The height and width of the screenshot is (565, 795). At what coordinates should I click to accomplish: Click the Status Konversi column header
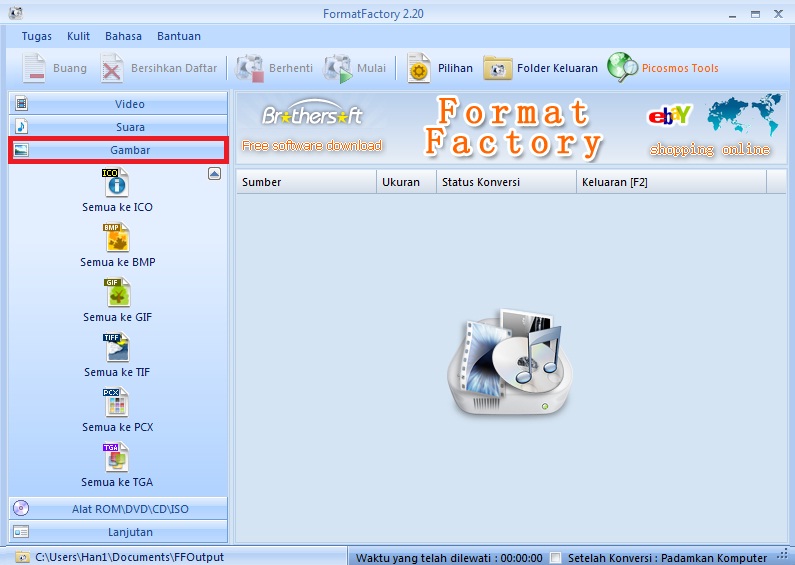point(506,182)
